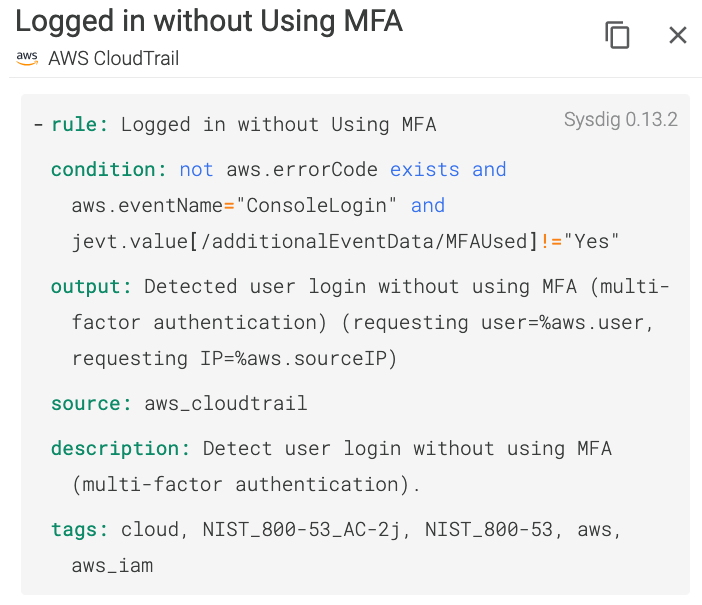Copy the rule to clipboard
Viewport: 702px width, 605px height.
pyautogui.click(x=618, y=36)
